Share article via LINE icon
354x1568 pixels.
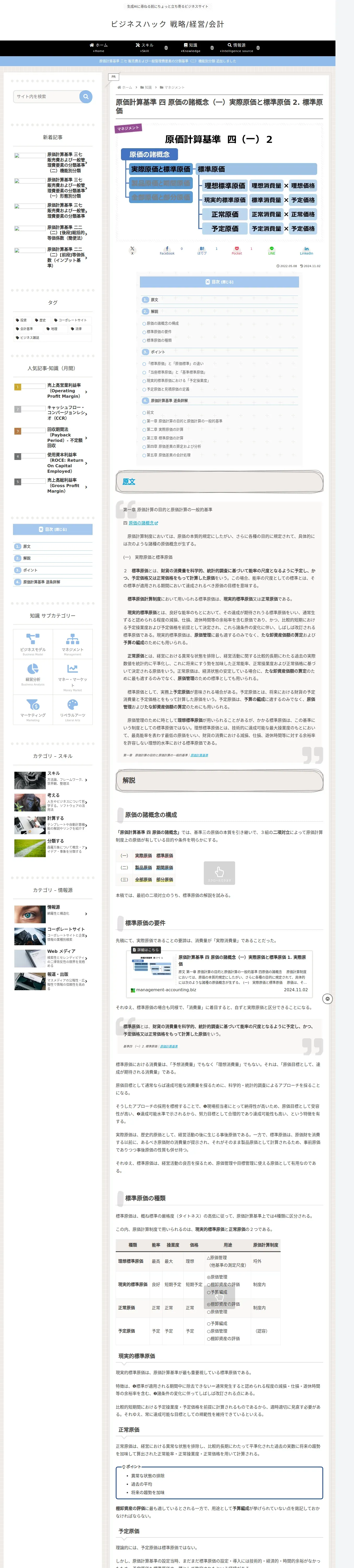[x=272, y=250]
